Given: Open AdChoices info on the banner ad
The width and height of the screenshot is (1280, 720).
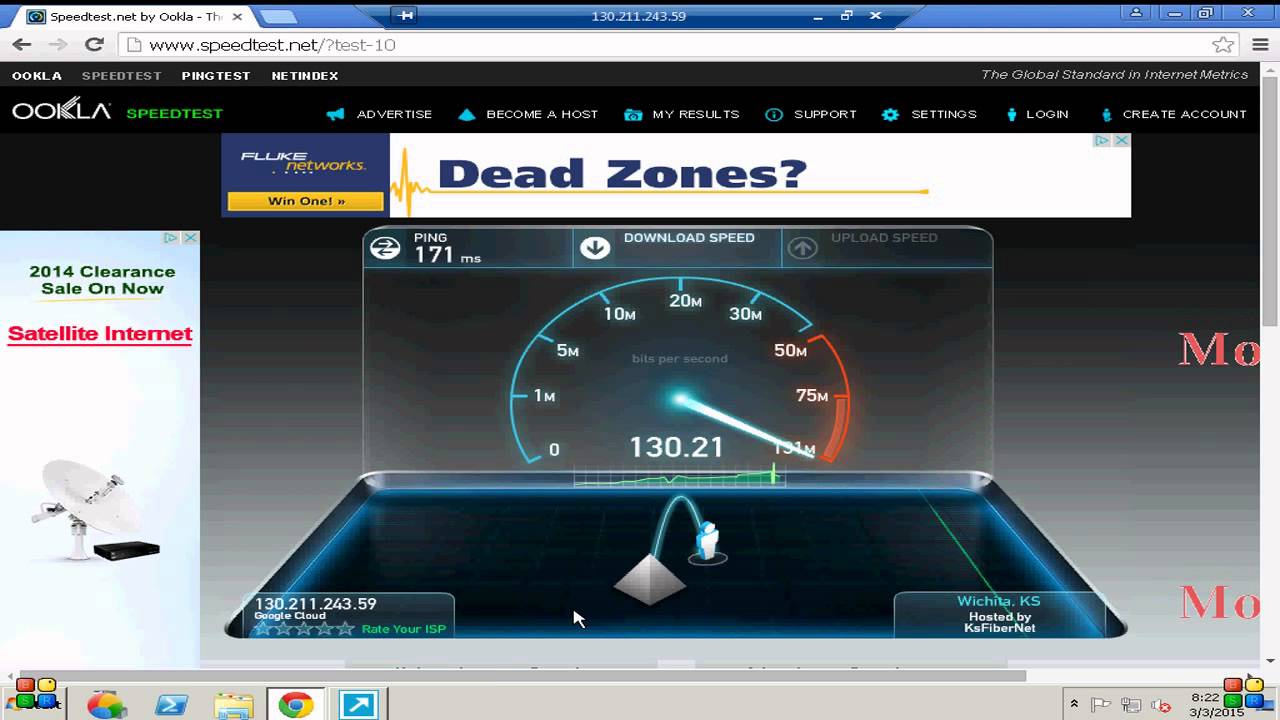Looking at the screenshot, I should point(1102,140).
